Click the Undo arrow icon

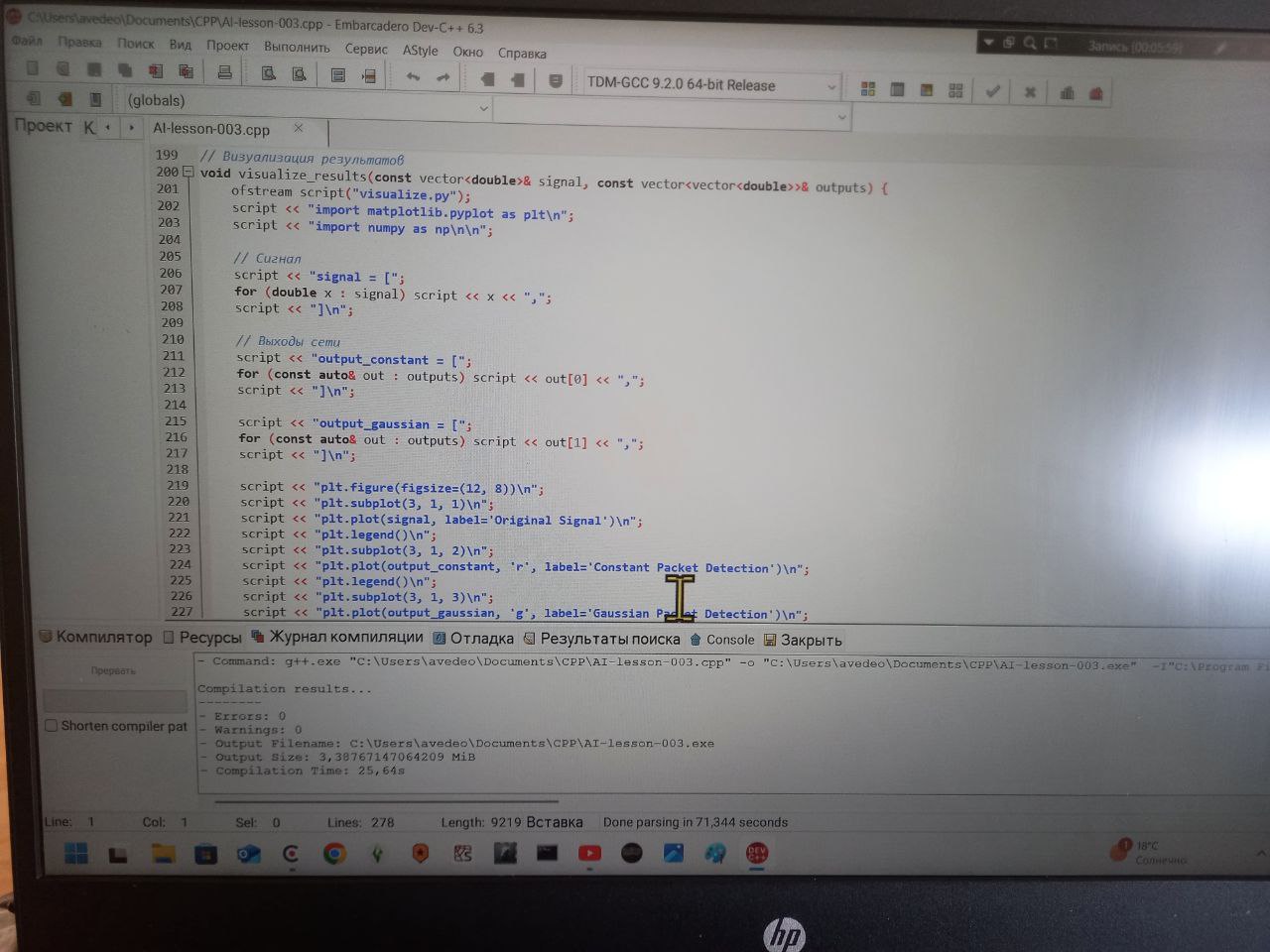coord(413,77)
